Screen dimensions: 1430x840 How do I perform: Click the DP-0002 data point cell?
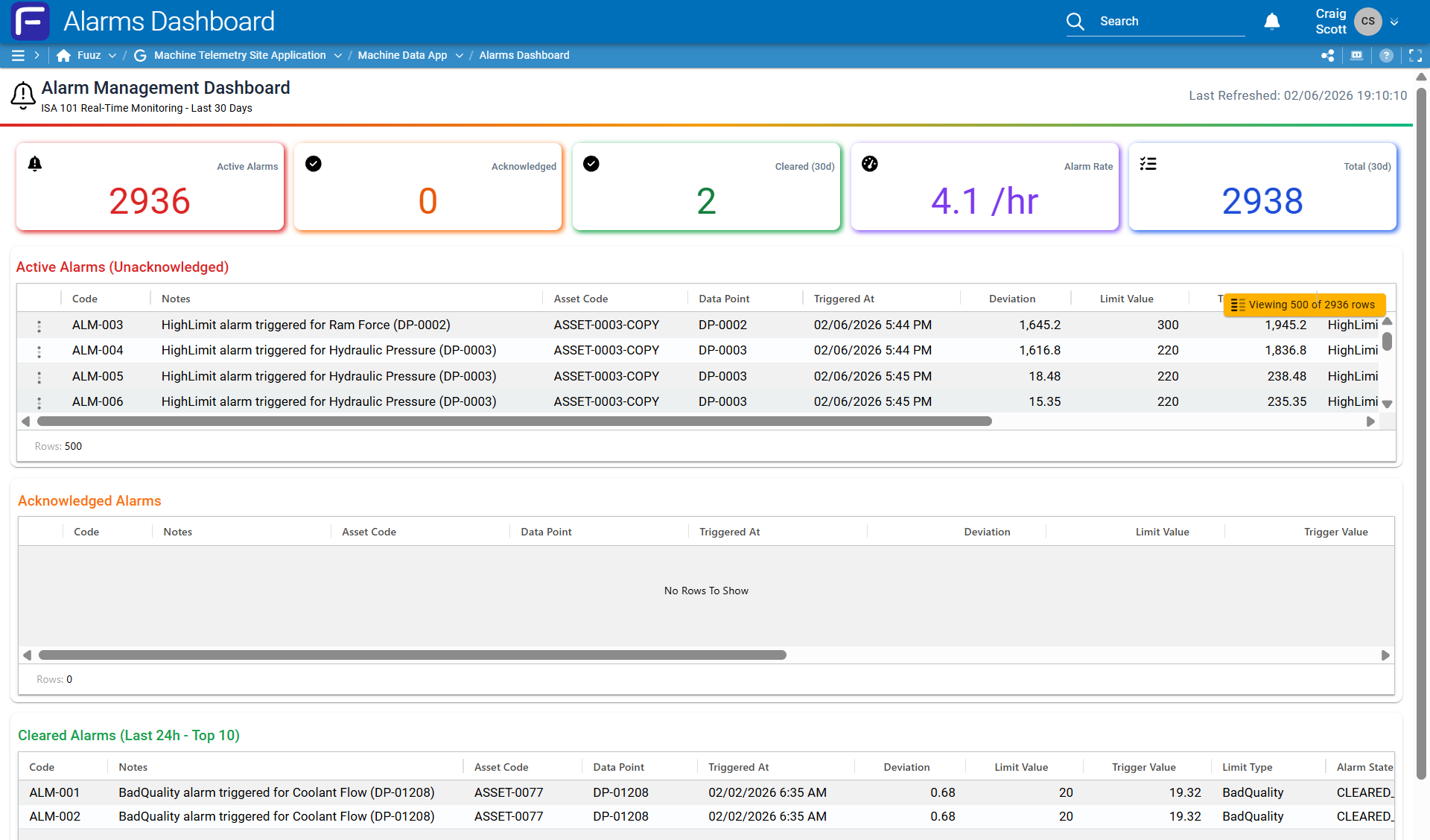click(722, 325)
